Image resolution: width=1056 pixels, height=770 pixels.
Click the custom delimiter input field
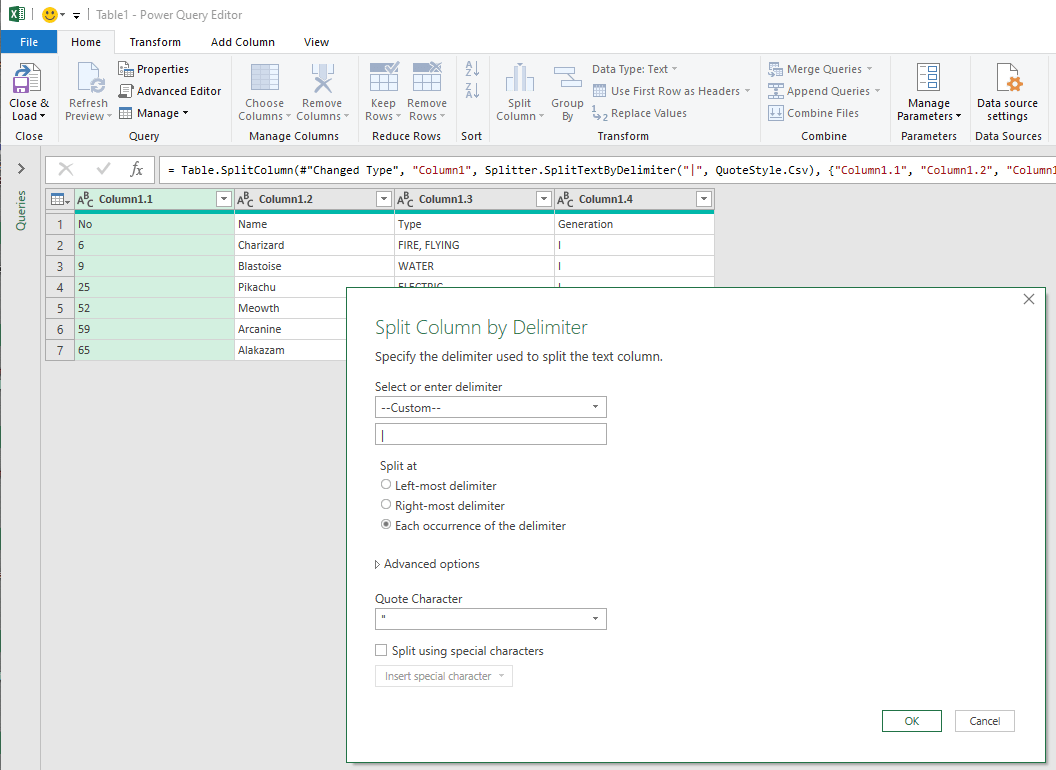click(x=490, y=435)
